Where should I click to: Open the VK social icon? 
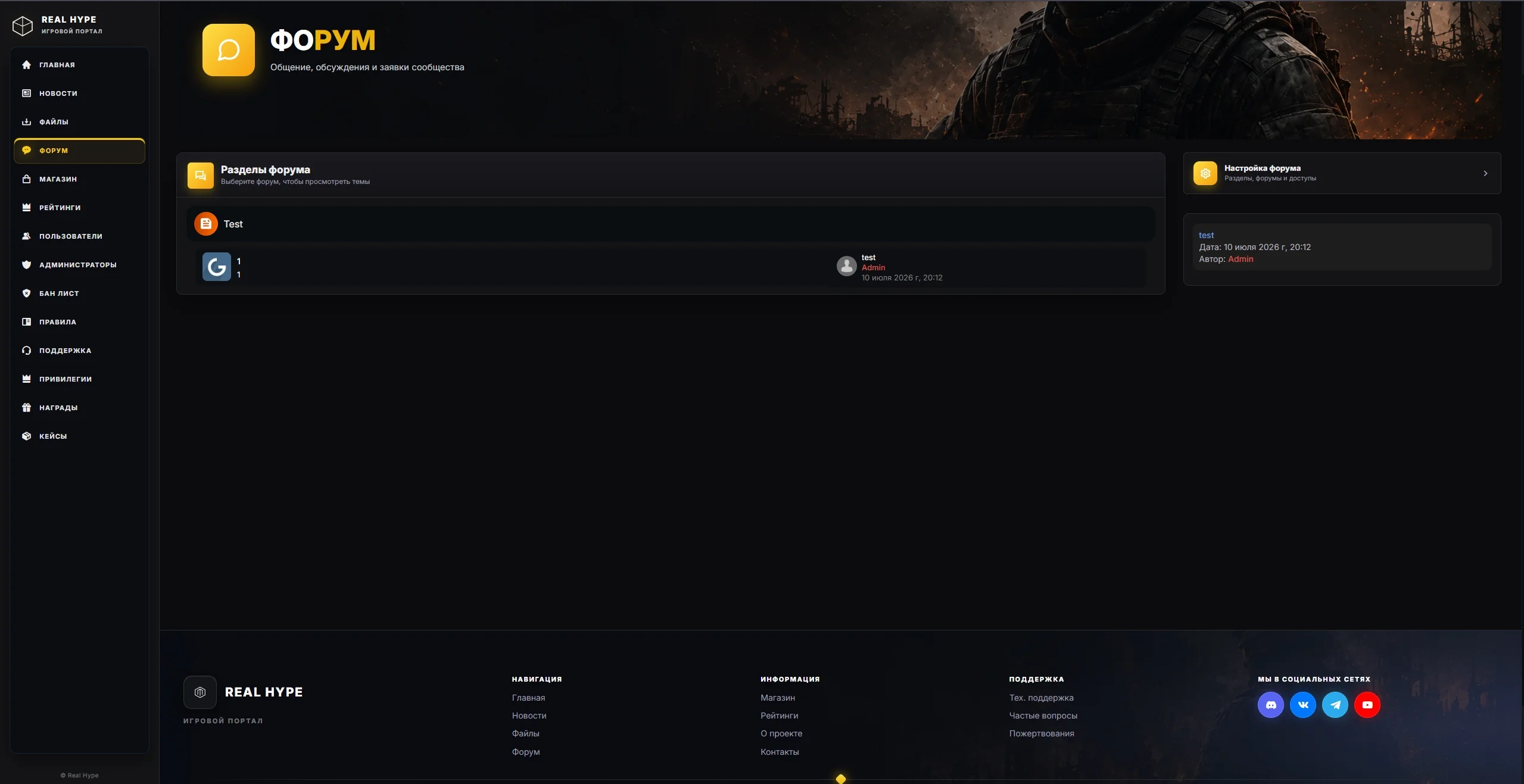pos(1302,705)
